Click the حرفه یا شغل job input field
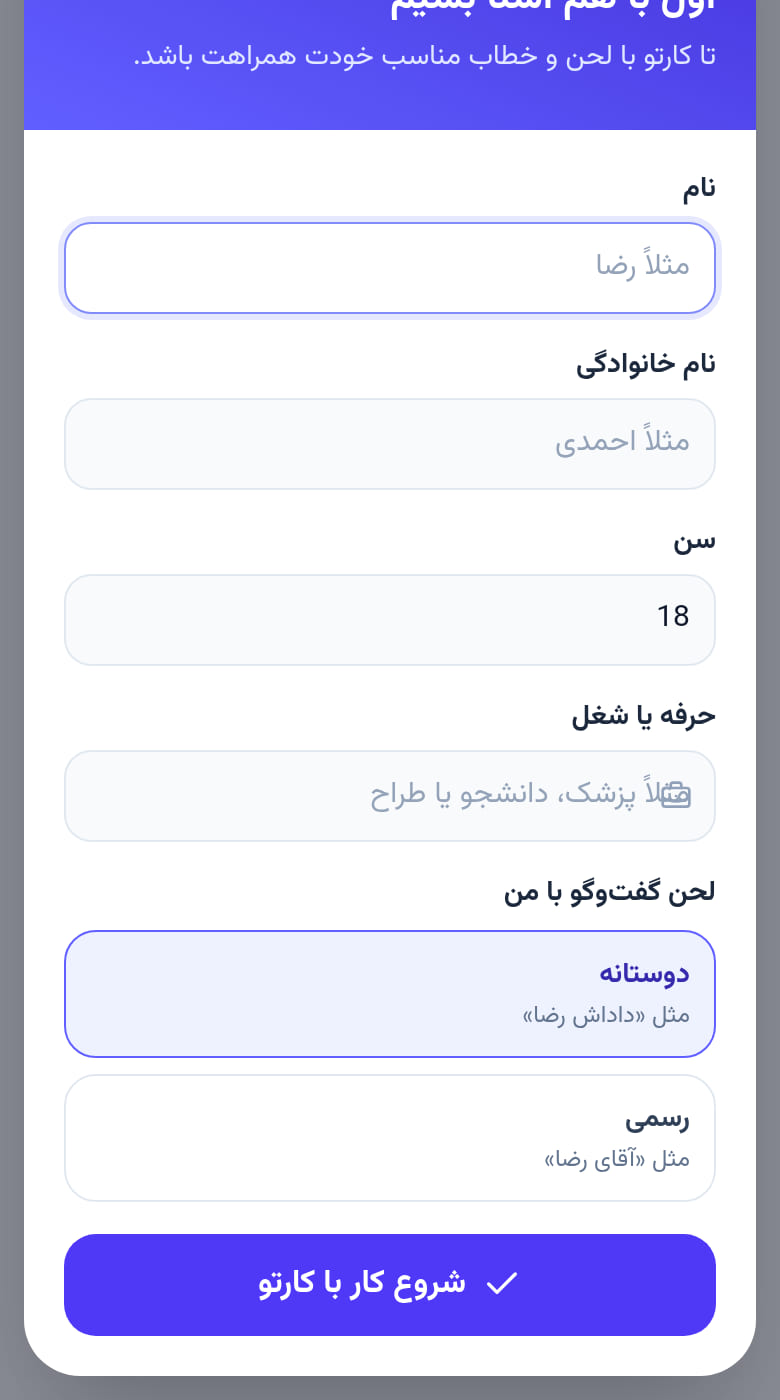This screenshot has width=780, height=1400. pyautogui.click(x=390, y=796)
